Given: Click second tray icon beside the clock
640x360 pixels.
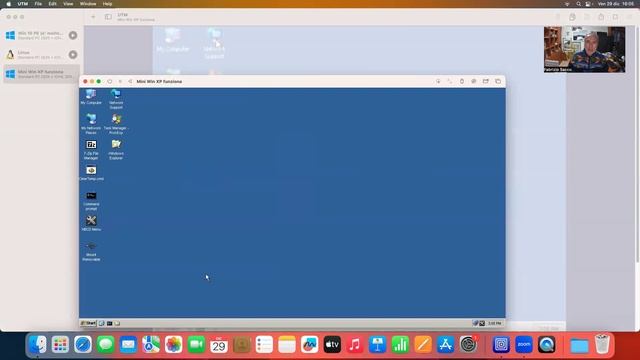Looking at the screenshot, I should pyautogui.click(x=482, y=323).
